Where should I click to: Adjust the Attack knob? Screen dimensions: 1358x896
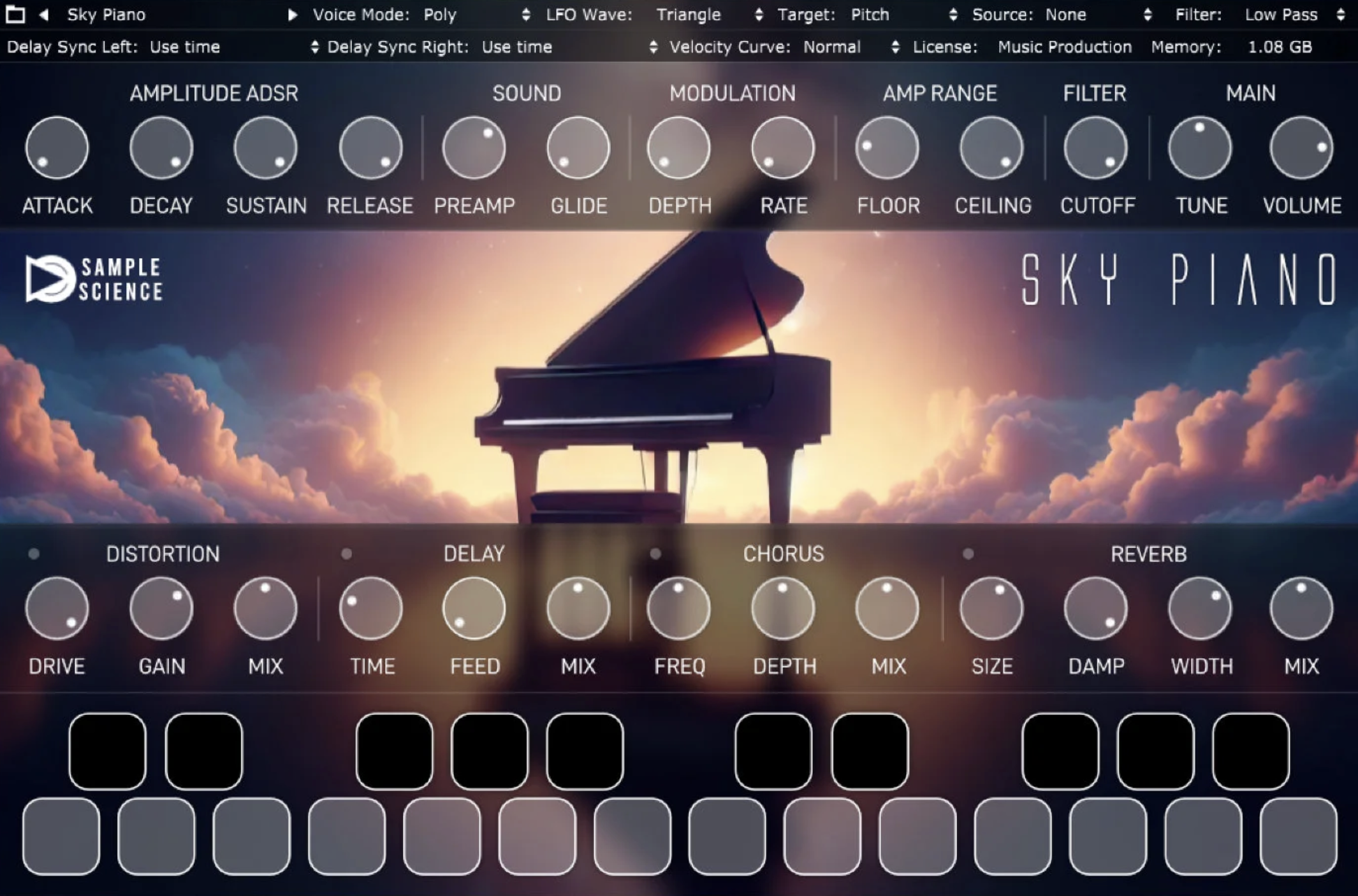(56, 148)
